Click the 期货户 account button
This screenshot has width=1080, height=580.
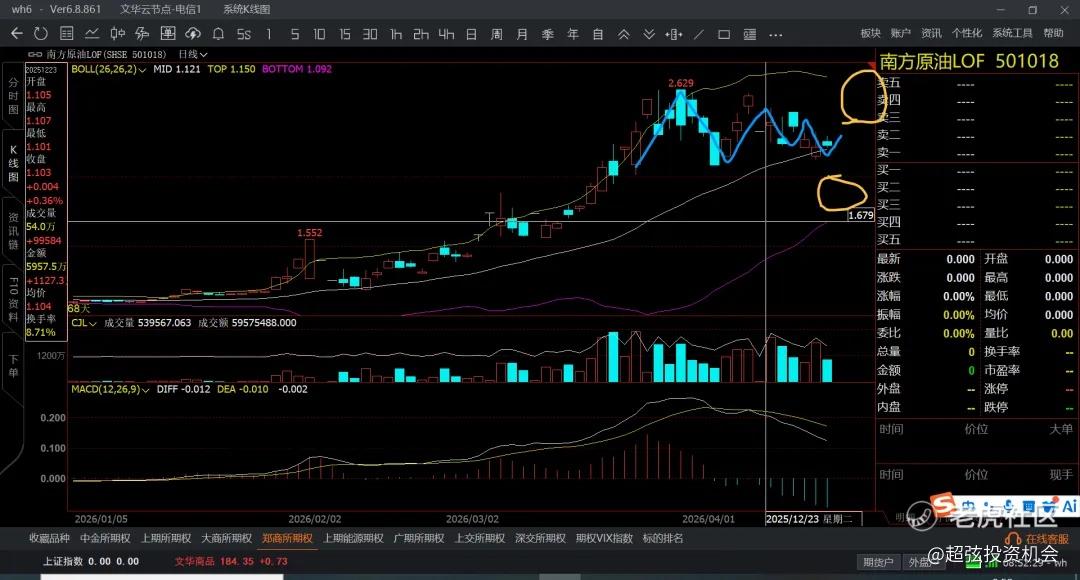click(x=878, y=562)
